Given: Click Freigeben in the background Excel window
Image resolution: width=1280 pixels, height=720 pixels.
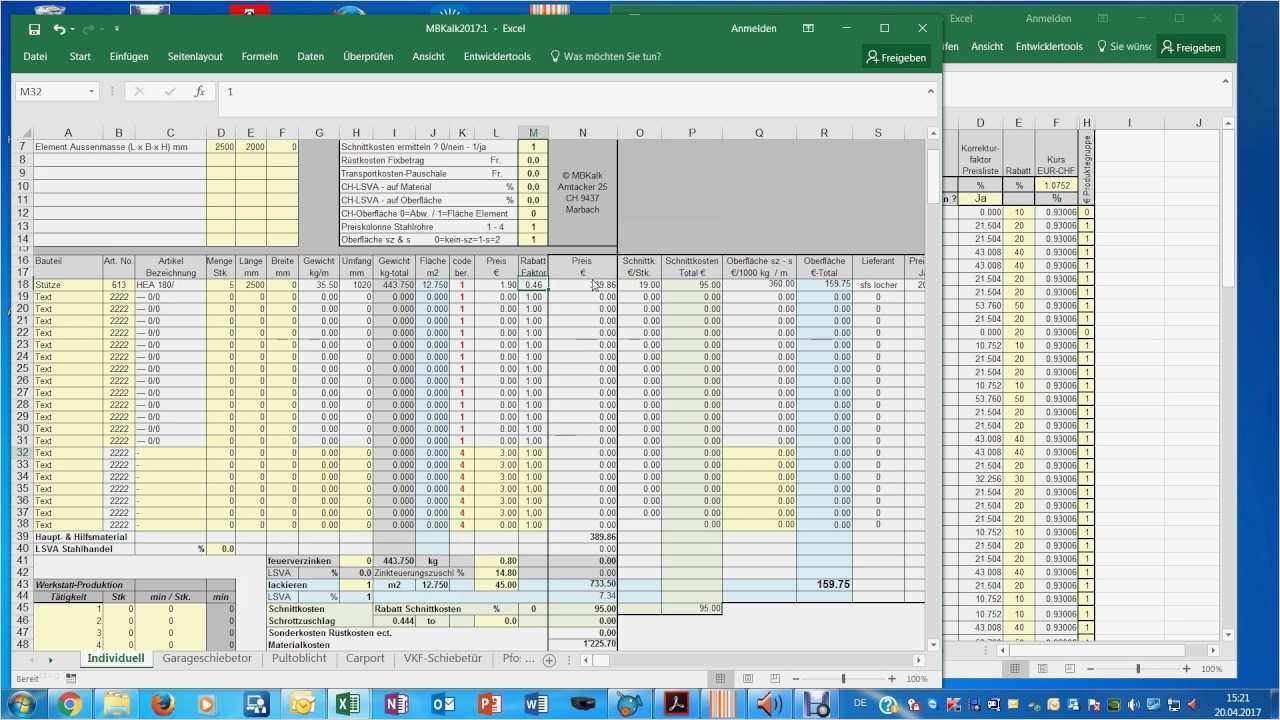Looking at the screenshot, I should pos(1191,47).
